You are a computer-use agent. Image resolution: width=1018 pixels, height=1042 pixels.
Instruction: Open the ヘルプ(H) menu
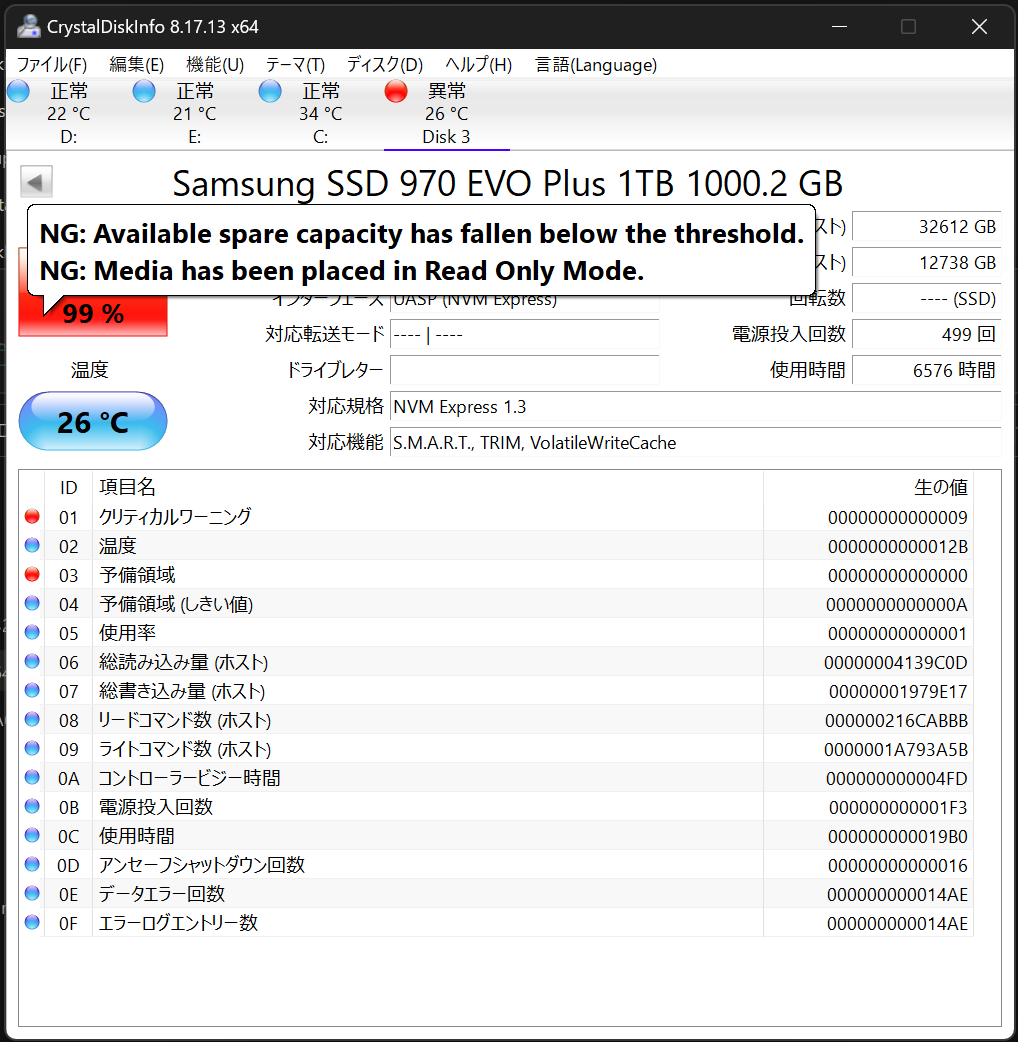pos(478,64)
